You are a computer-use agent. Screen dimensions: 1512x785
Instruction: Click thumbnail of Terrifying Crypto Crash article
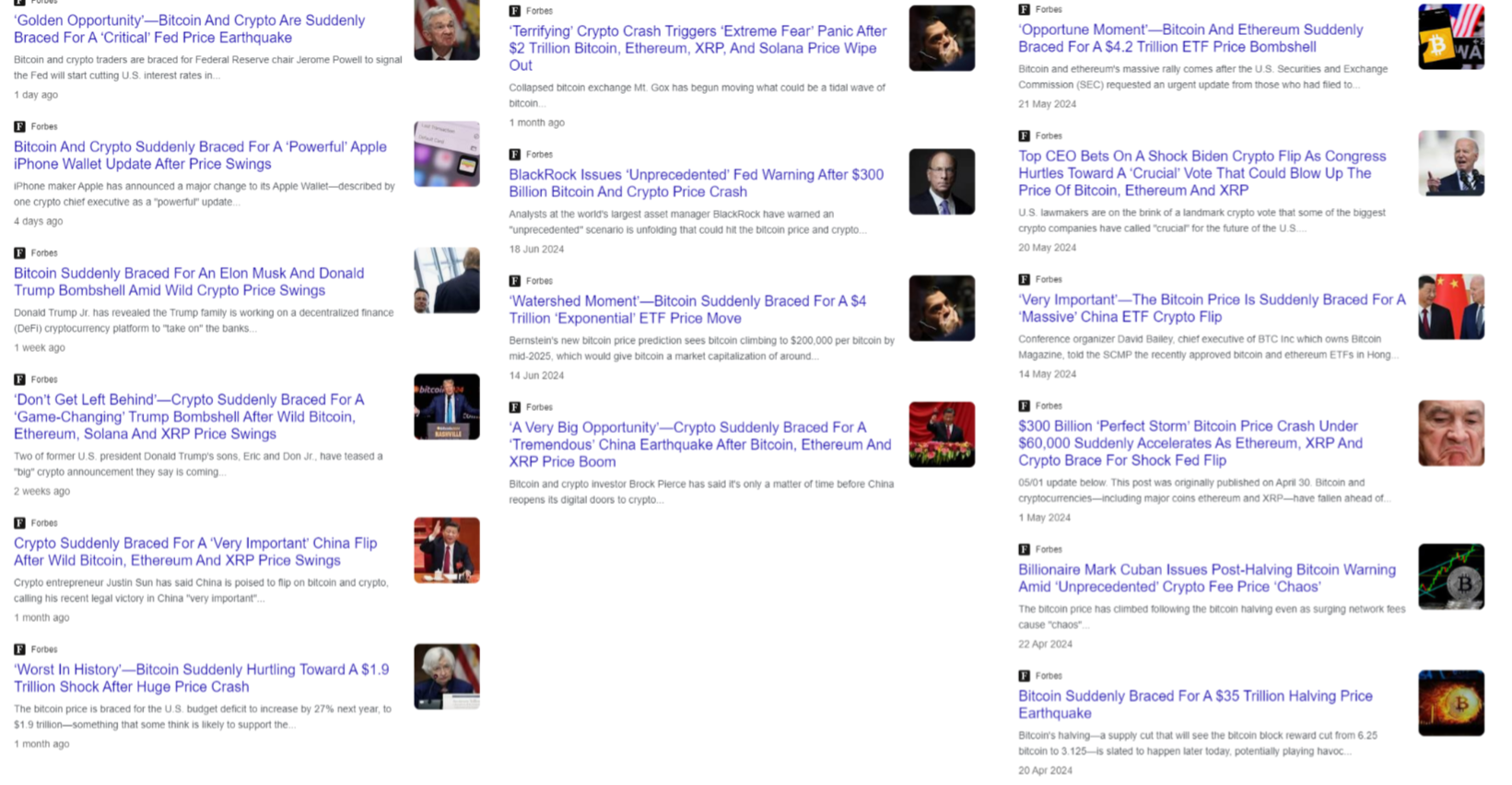(942, 38)
